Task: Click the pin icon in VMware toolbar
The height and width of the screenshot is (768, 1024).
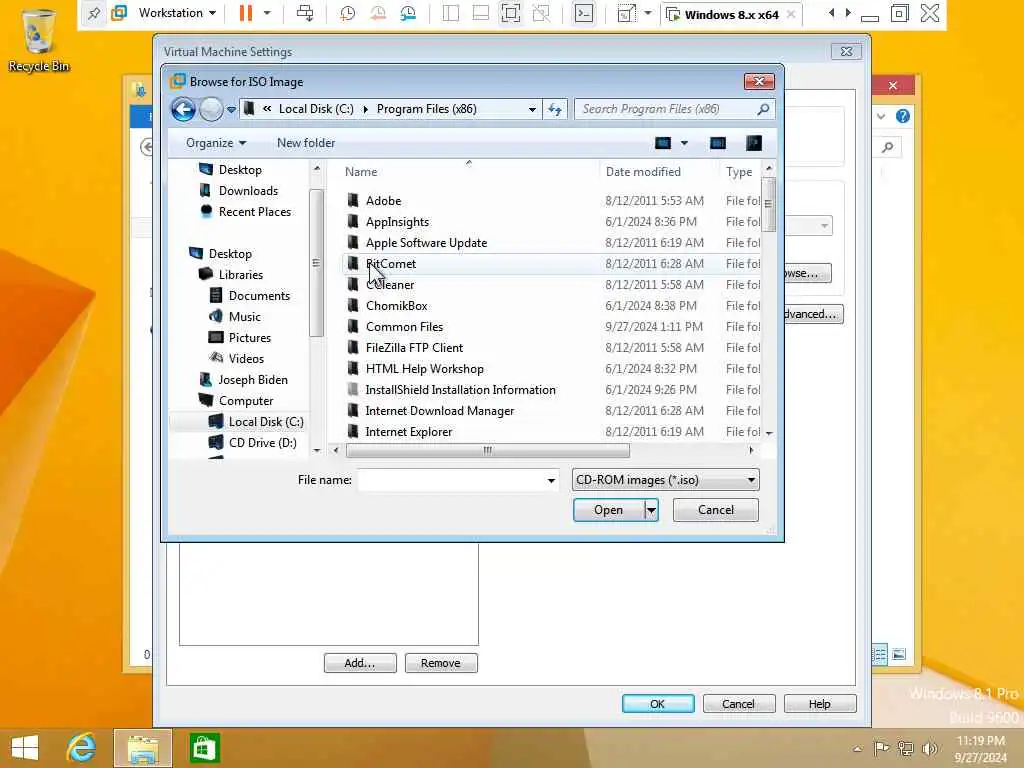Action: pyautogui.click(x=93, y=13)
